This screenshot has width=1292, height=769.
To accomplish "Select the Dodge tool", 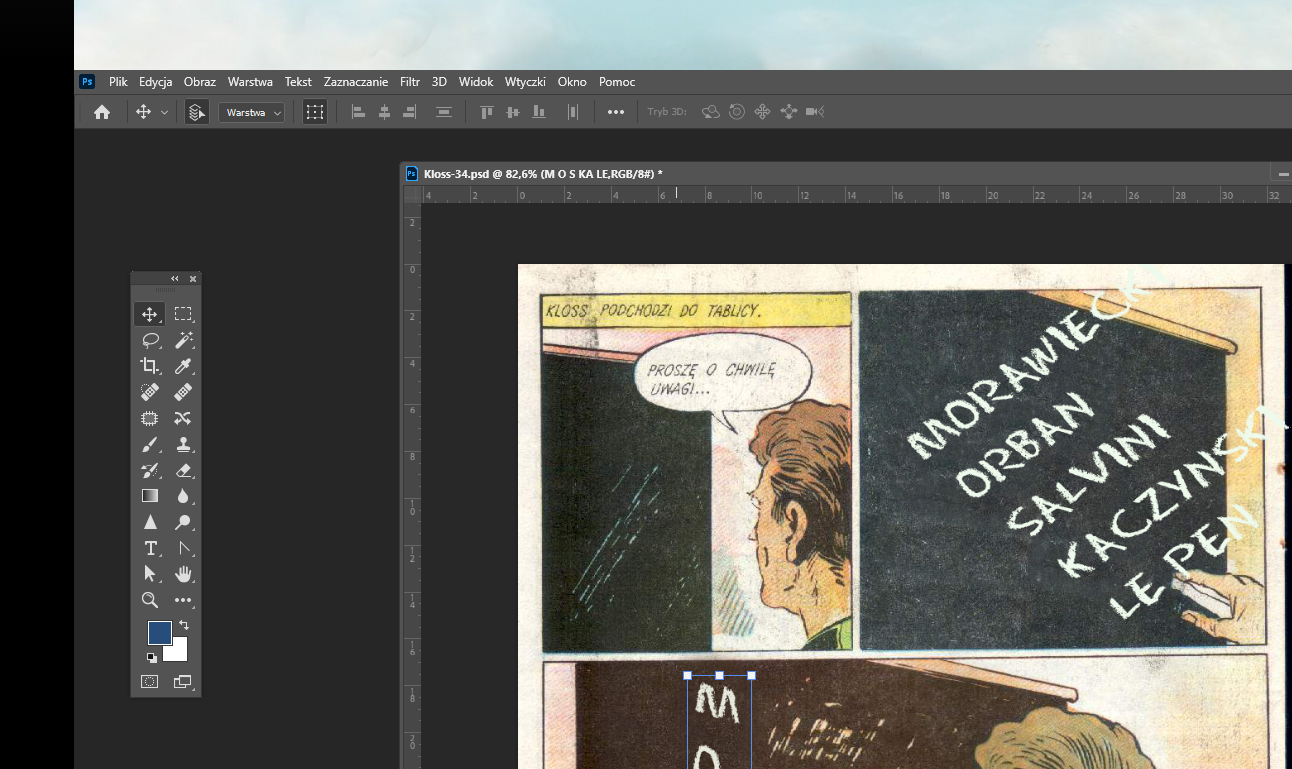I will click(183, 522).
